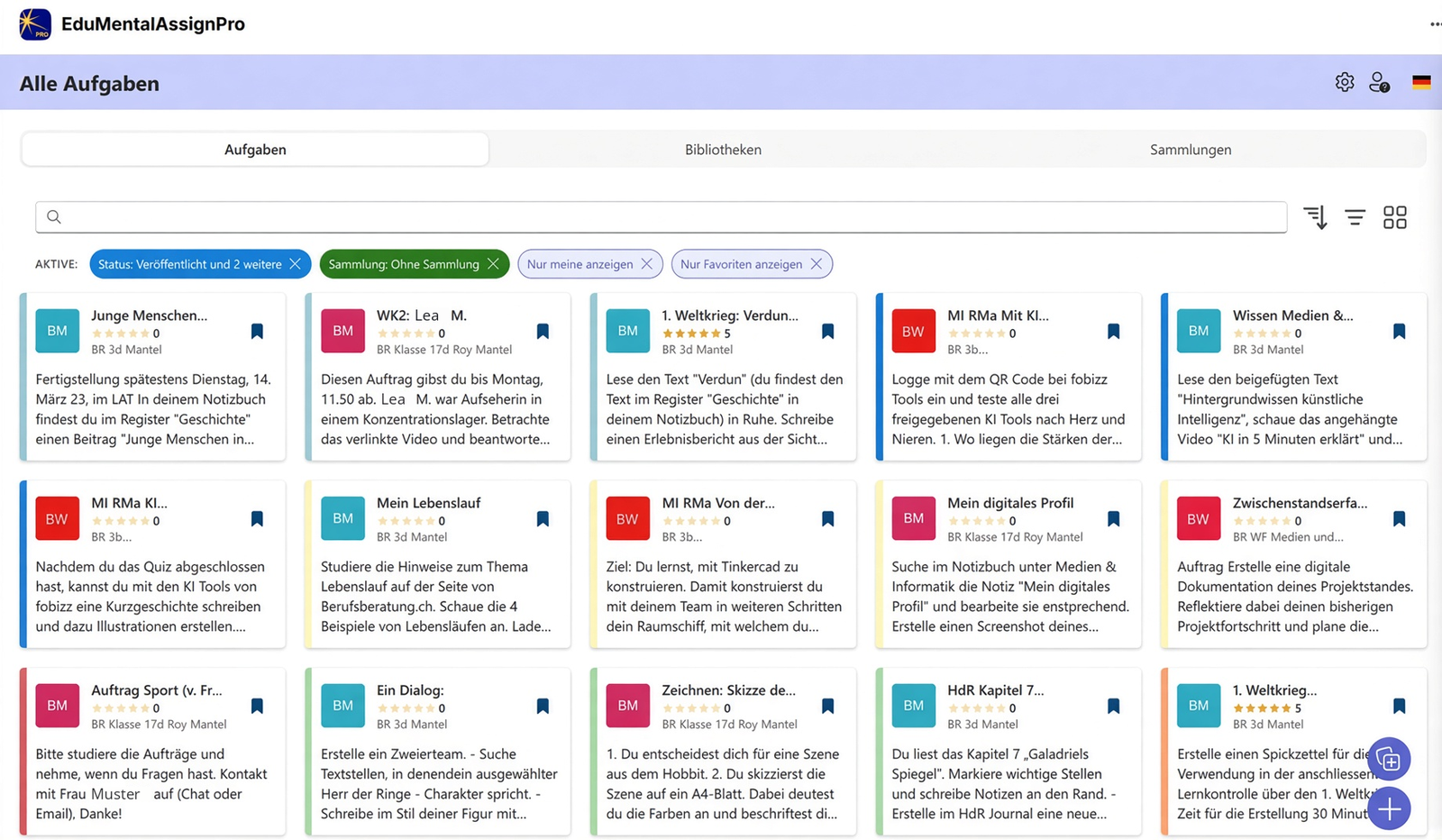Change language via German flag icon

pos(1421,82)
